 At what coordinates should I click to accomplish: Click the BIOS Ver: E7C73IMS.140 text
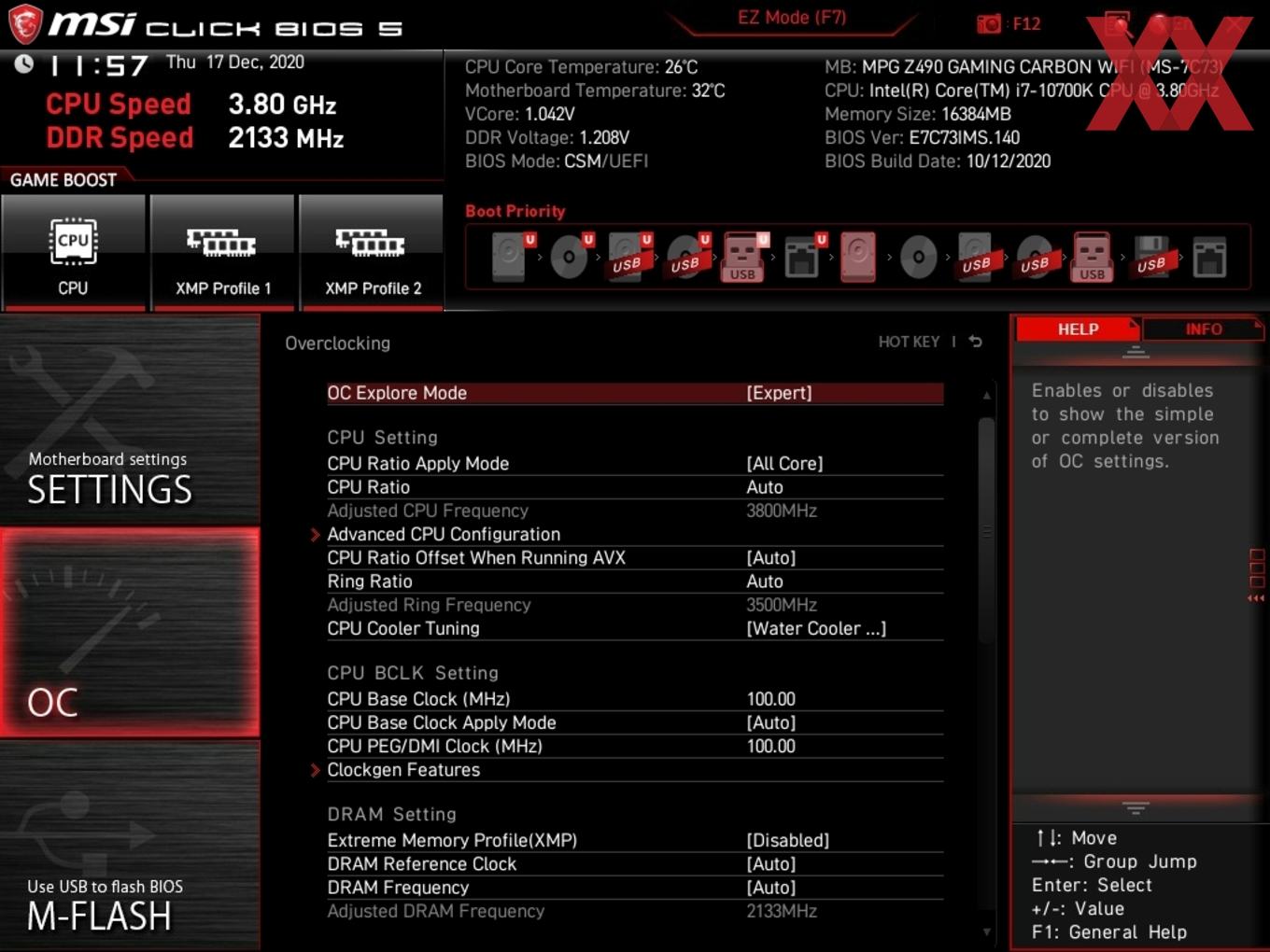922,138
